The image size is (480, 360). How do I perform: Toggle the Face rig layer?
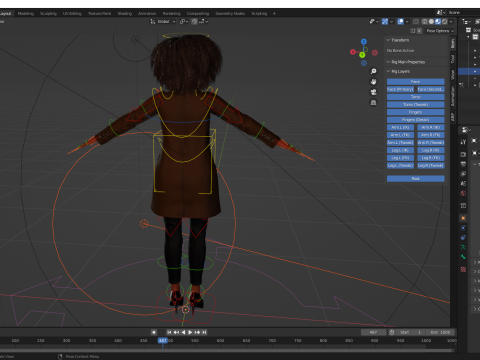(x=416, y=82)
